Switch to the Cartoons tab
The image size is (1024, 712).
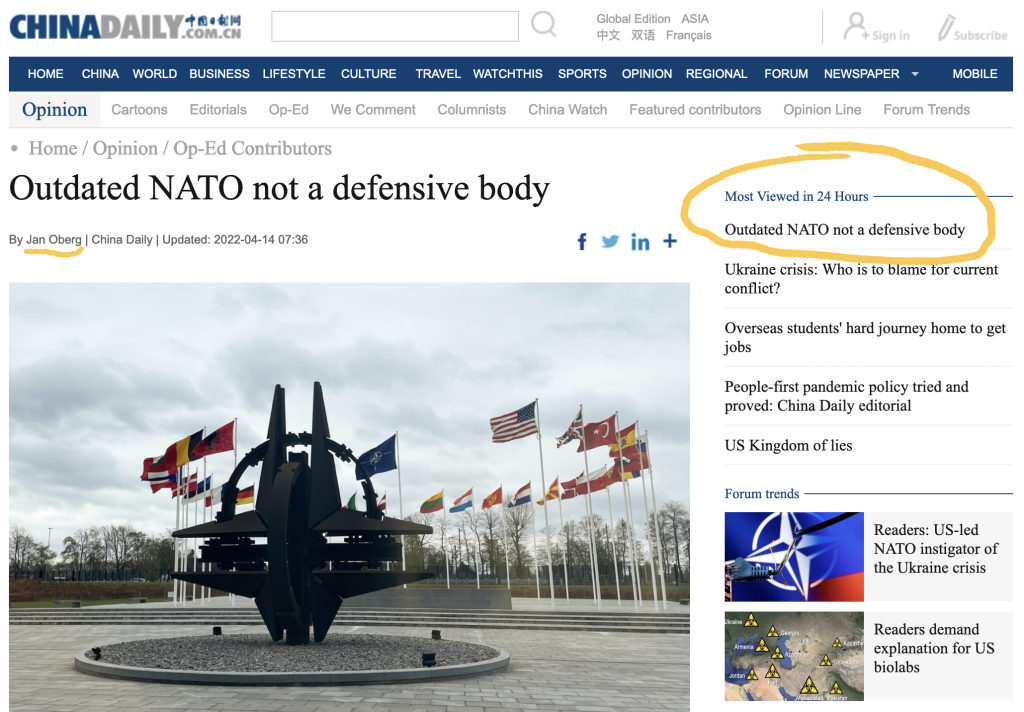click(139, 110)
